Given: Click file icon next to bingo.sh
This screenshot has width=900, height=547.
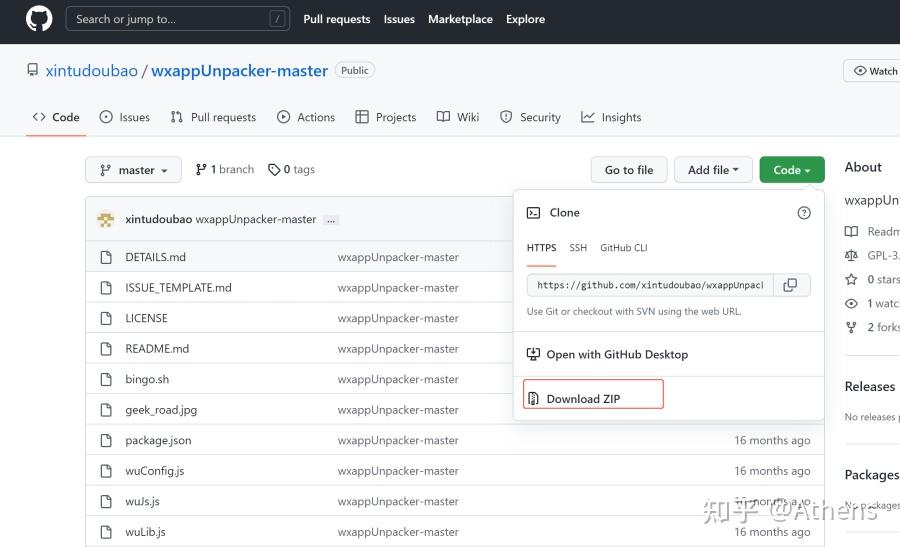Looking at the screenshot, I should pos(106,379).
